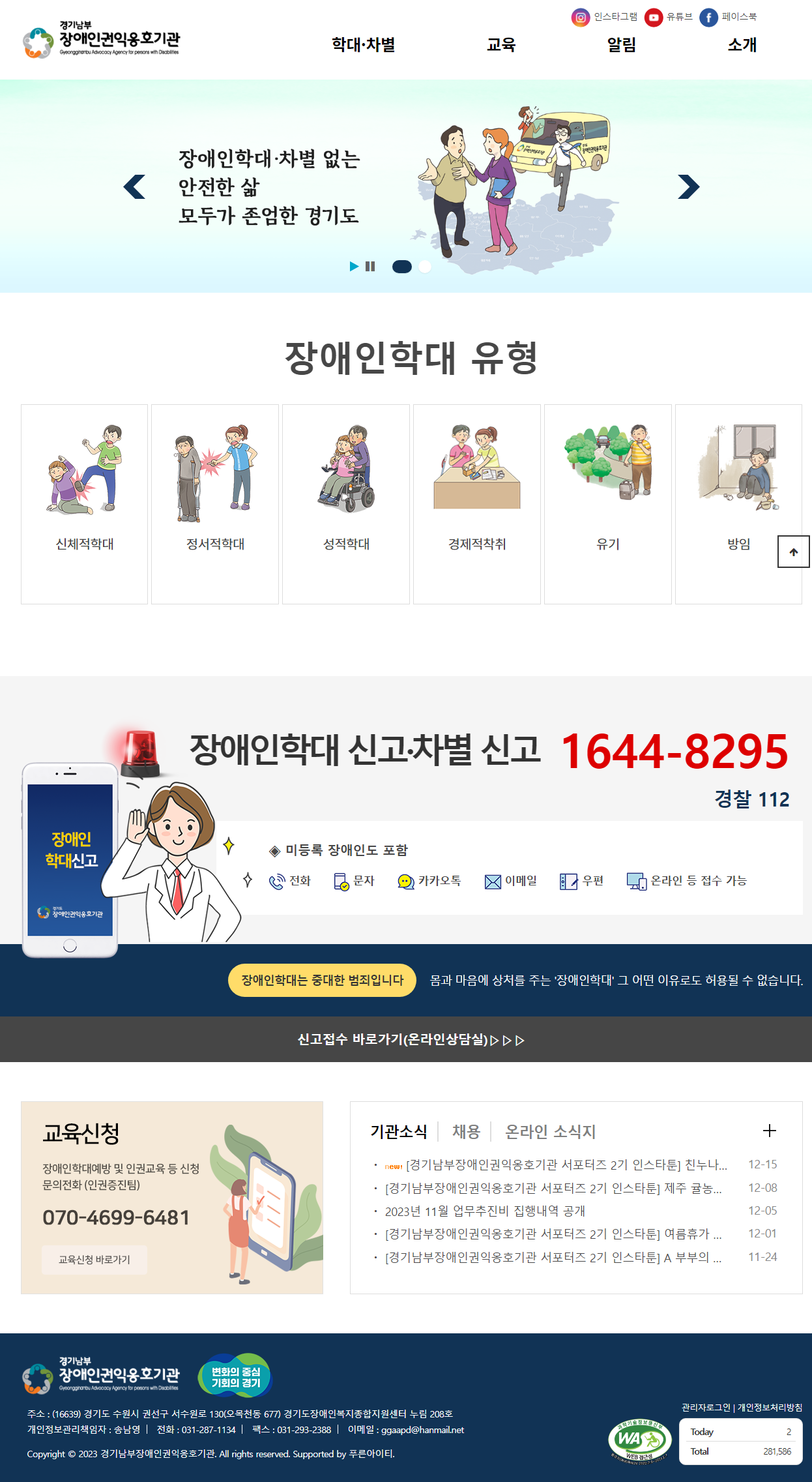Screen dimensions: 812x1482
Task: Click 교육신청 바로가기 button
Action: (94, 1260)
